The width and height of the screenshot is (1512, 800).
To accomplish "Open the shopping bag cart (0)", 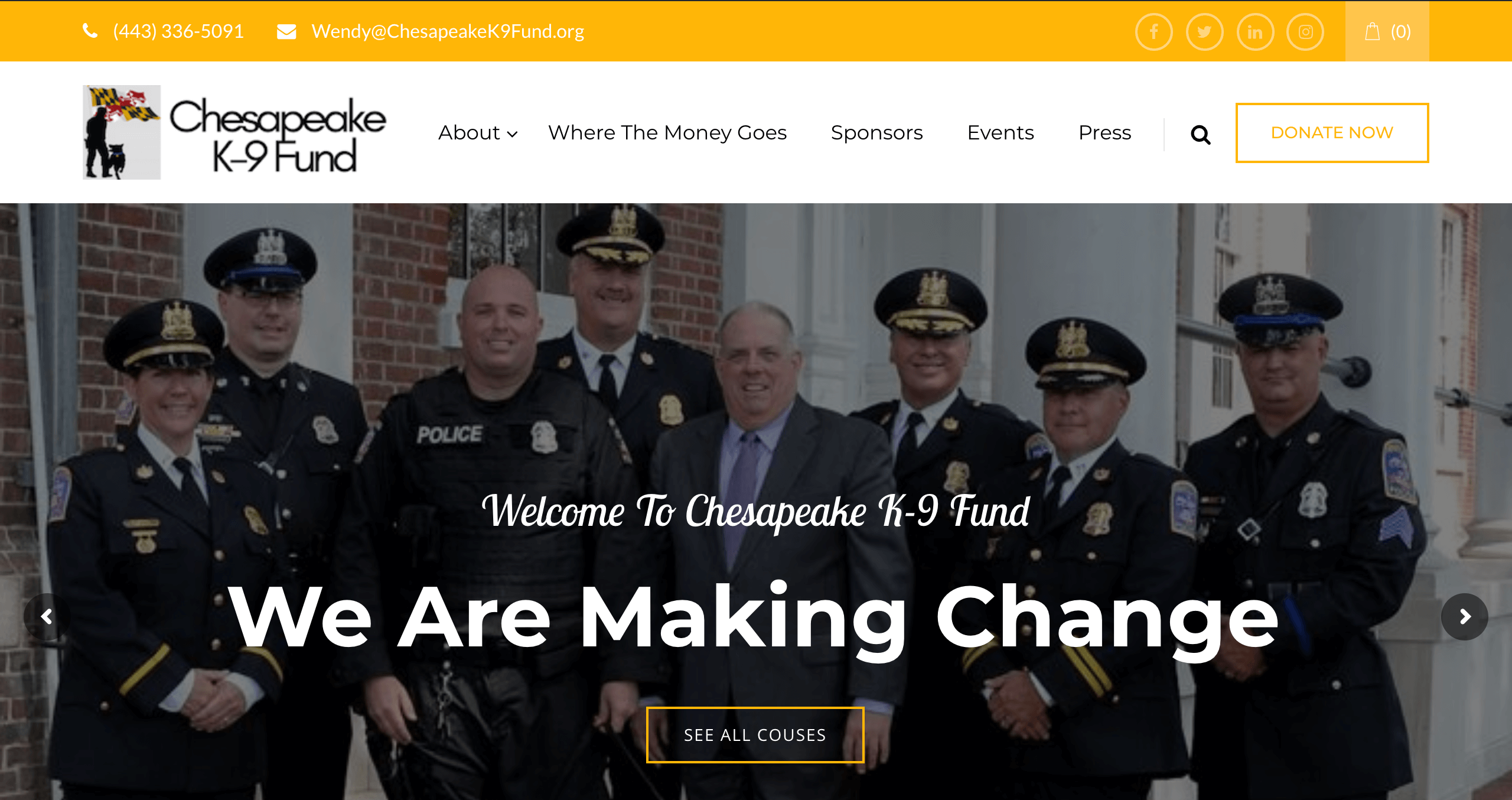I will (1387, 31).
